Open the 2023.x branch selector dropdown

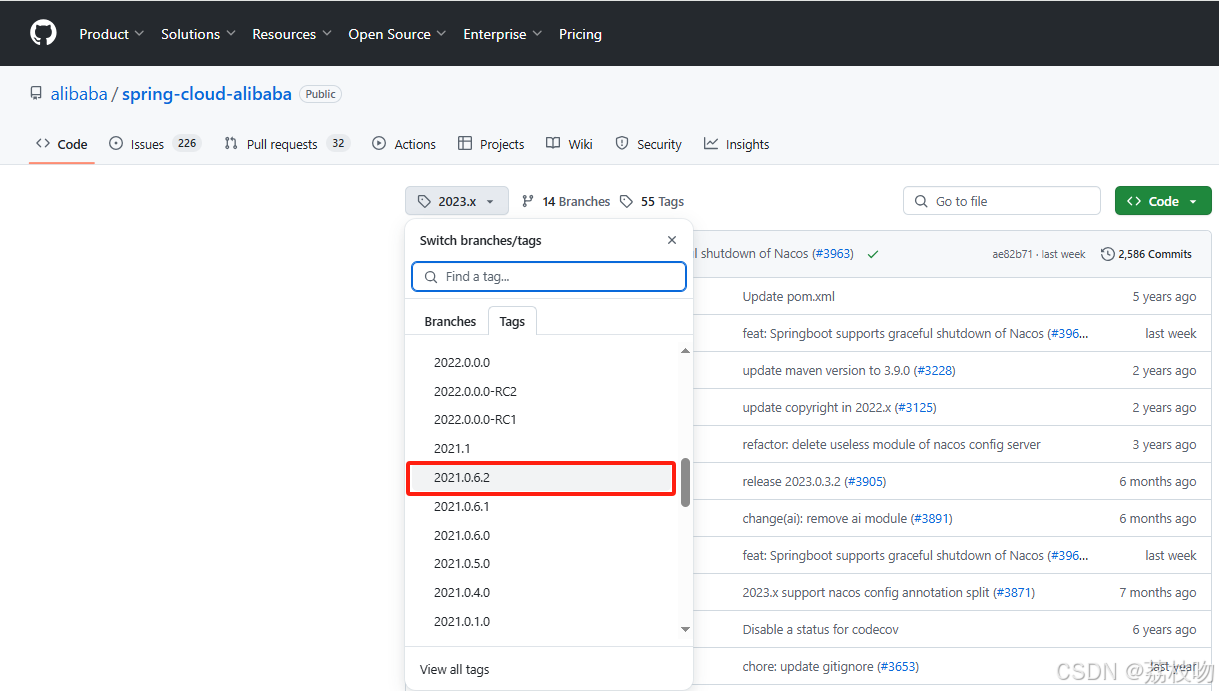(457, 201)
